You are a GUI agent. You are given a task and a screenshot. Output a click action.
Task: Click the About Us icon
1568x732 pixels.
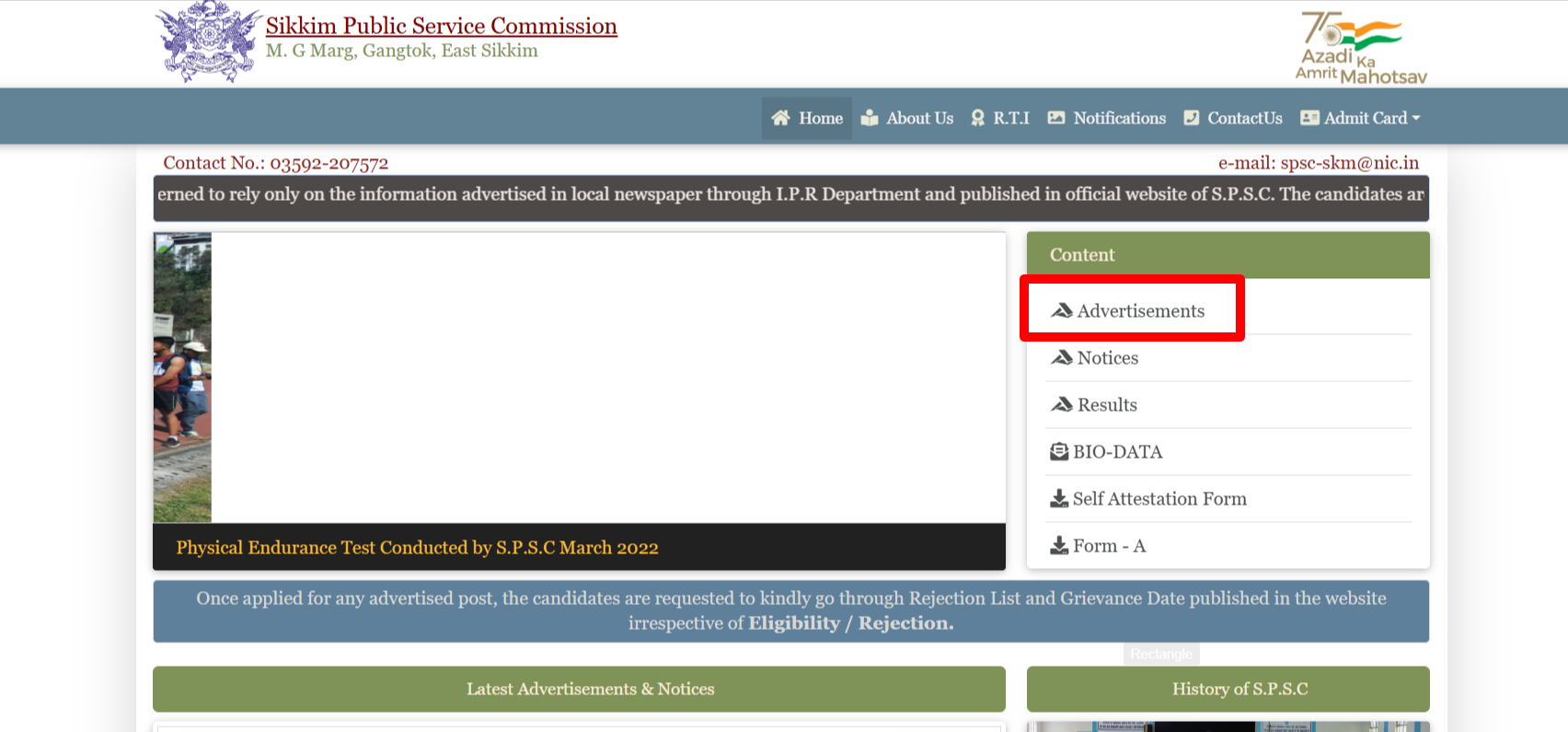pos(870,118)
